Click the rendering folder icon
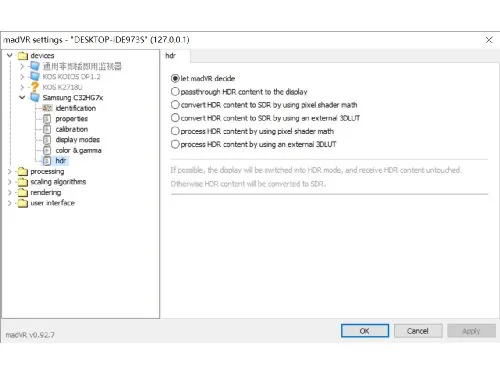500x375 pixels. pyautogui.click(x=23, y=192)
